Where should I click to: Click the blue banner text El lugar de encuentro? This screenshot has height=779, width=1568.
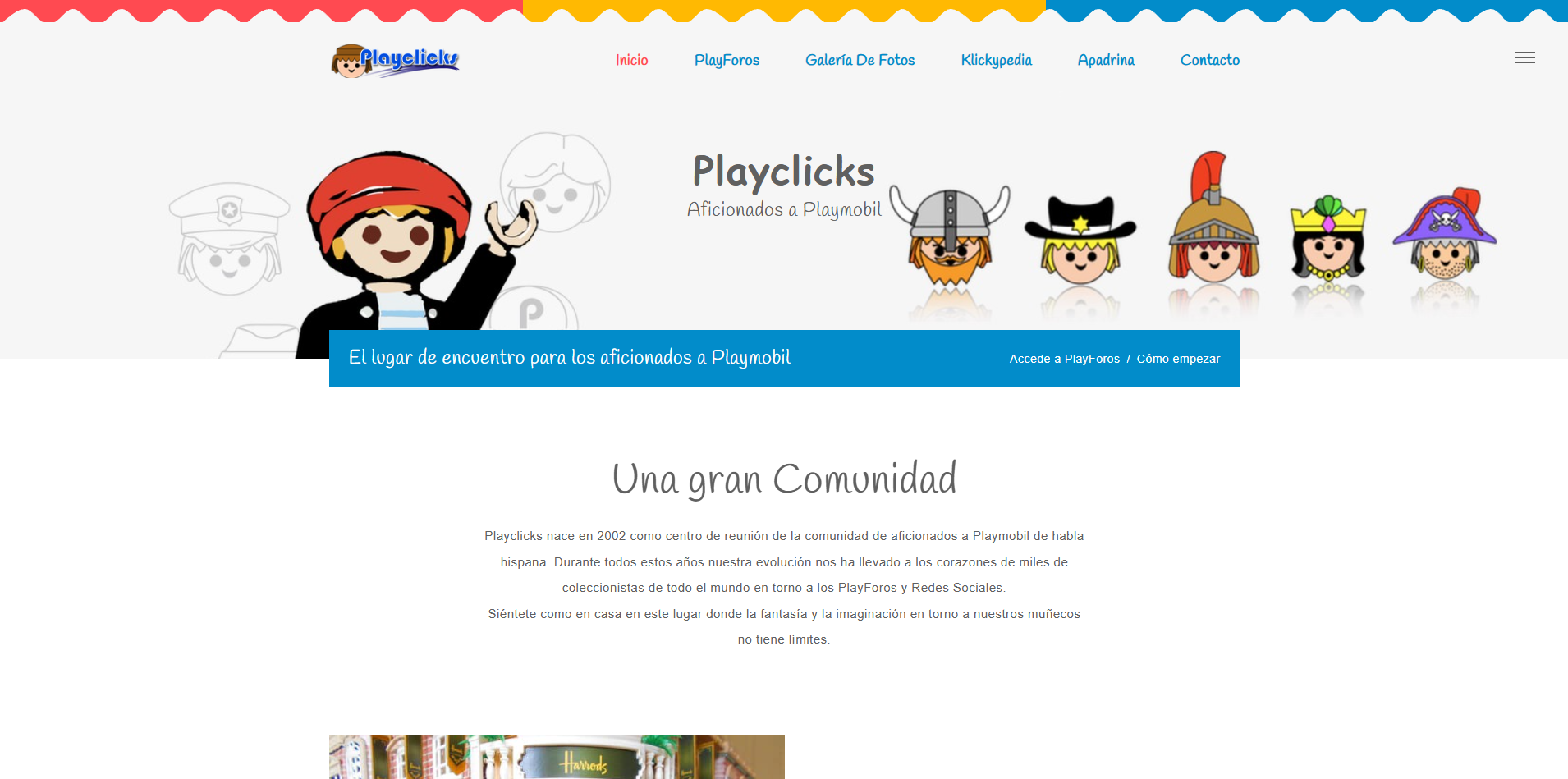click(570, 358)
